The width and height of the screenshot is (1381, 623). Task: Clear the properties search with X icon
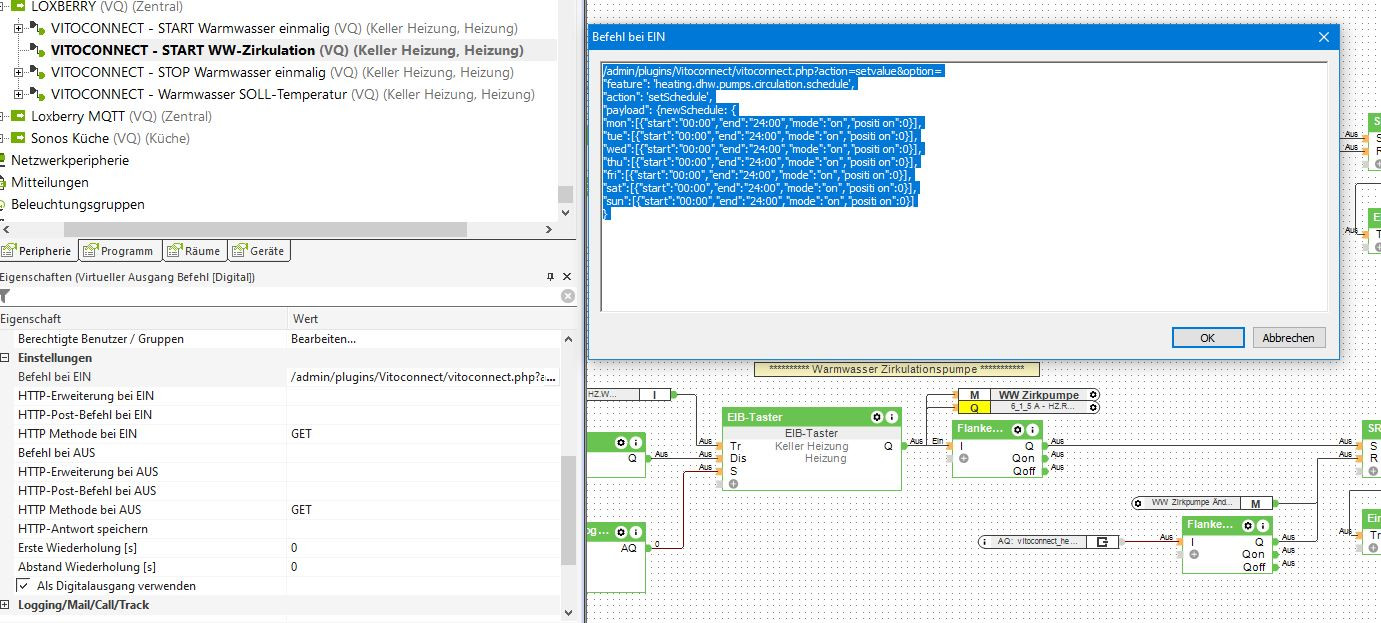tap(567, 296)
